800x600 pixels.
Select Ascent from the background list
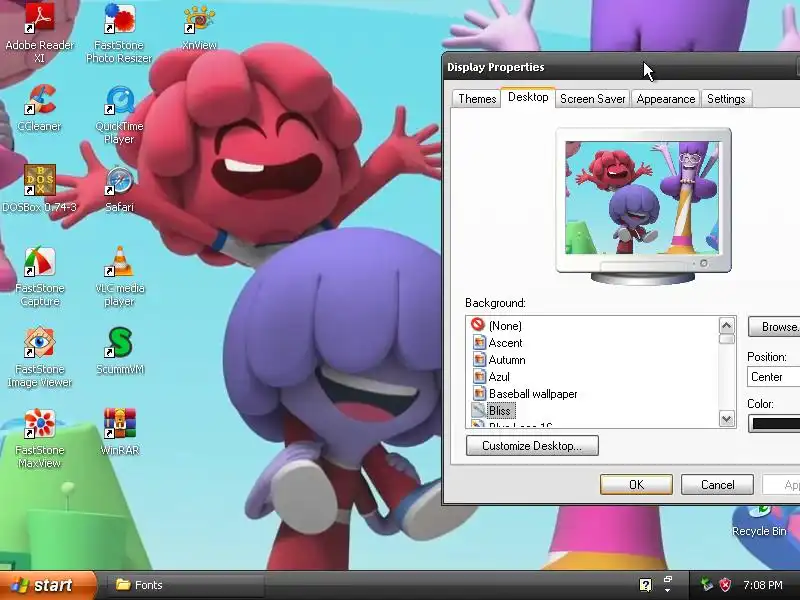tap(505, 343)
